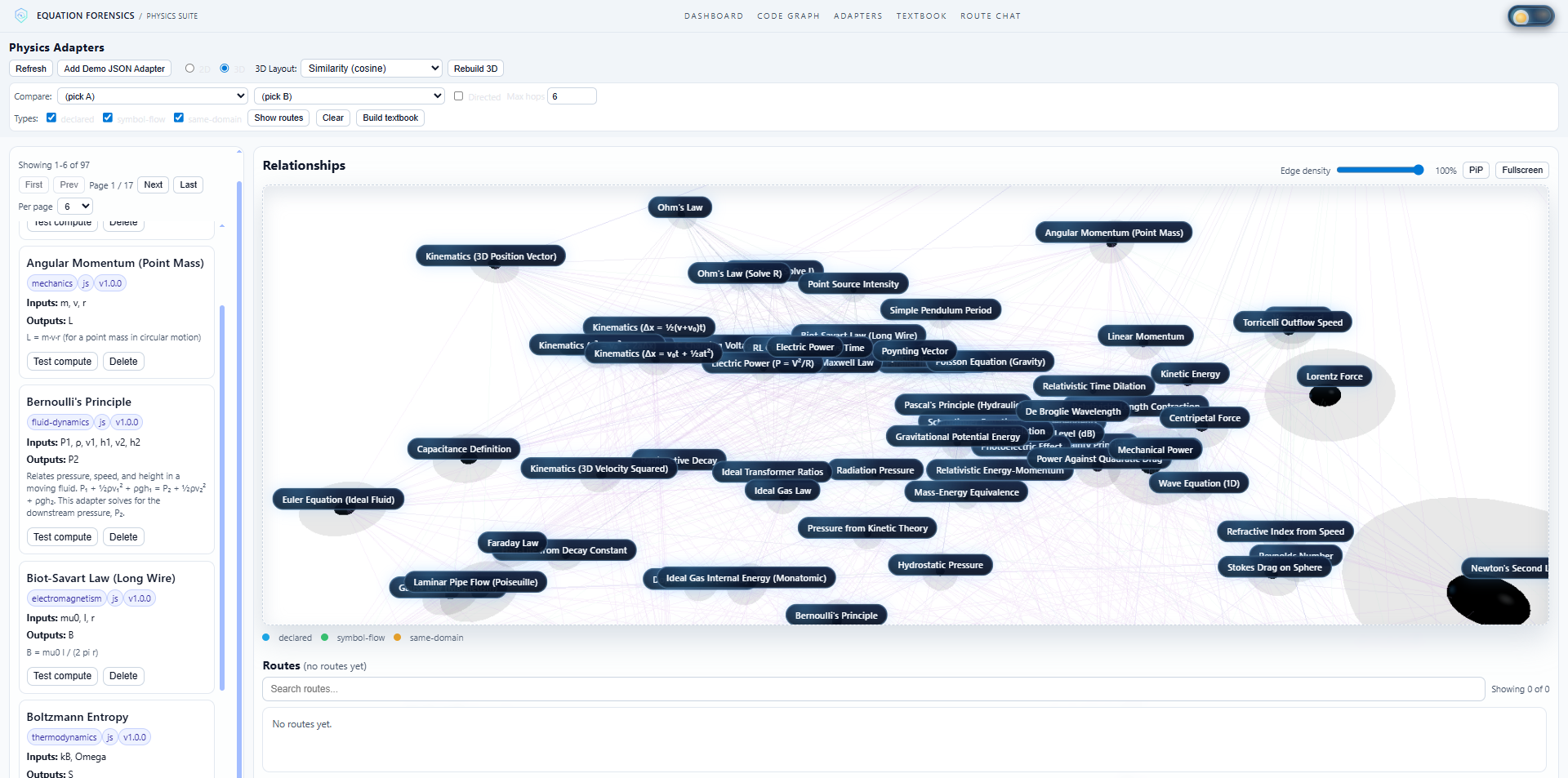Jump to the Last adapters page
Viewport: 1568px width, 778px height.
pyautogui.click(x=189, y=184)
